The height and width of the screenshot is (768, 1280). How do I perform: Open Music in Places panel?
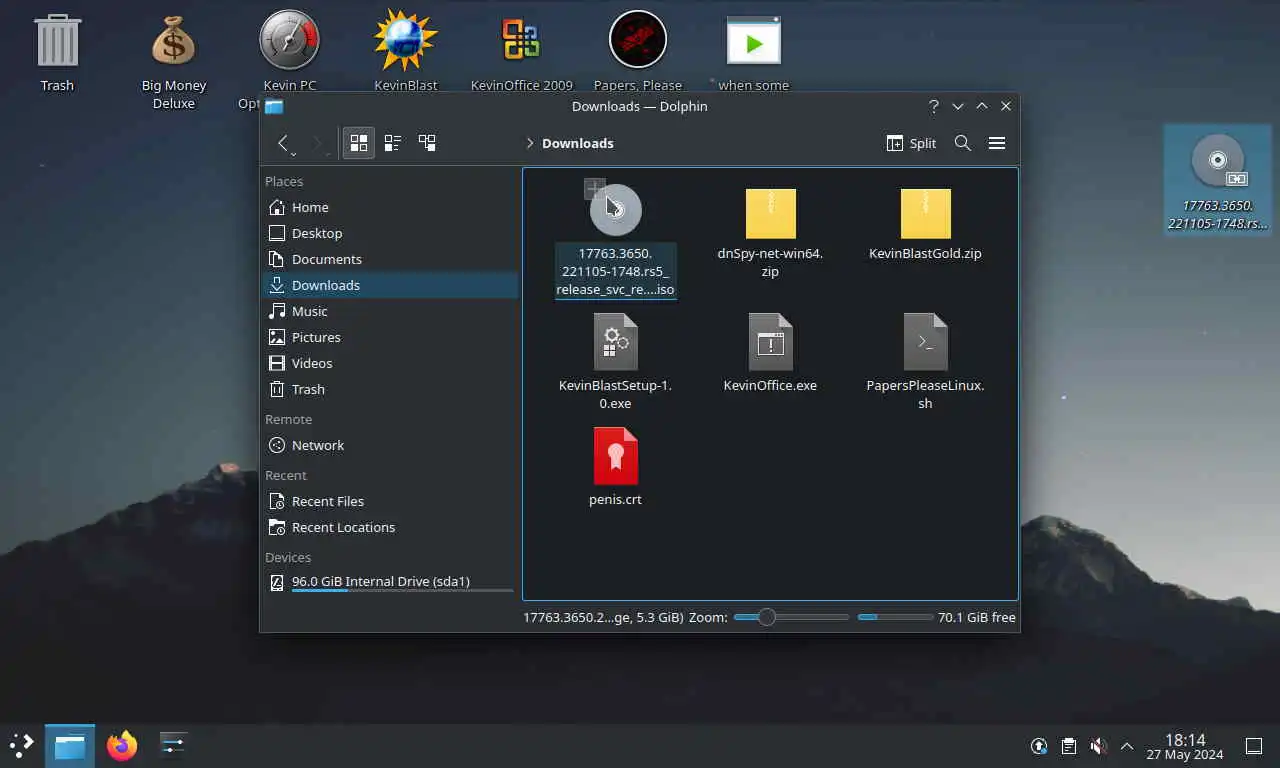coord(389,311)
